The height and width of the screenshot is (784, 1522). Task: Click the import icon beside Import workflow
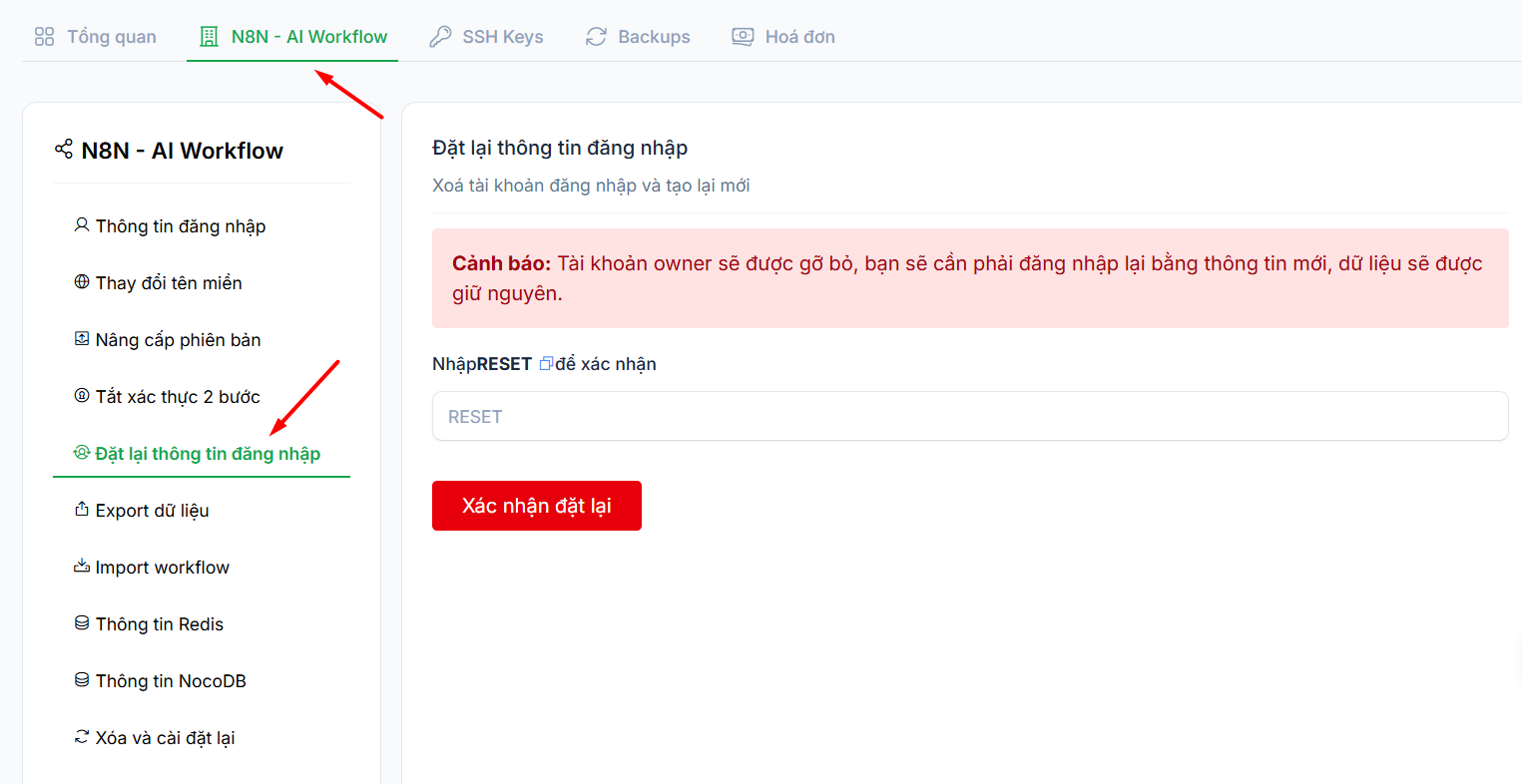tap(82, 567)
